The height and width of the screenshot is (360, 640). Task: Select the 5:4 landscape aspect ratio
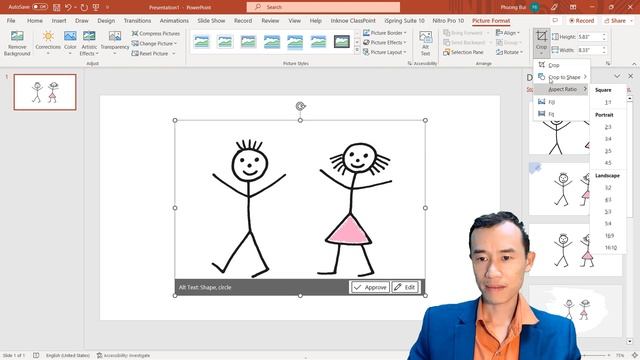[608, 224]
